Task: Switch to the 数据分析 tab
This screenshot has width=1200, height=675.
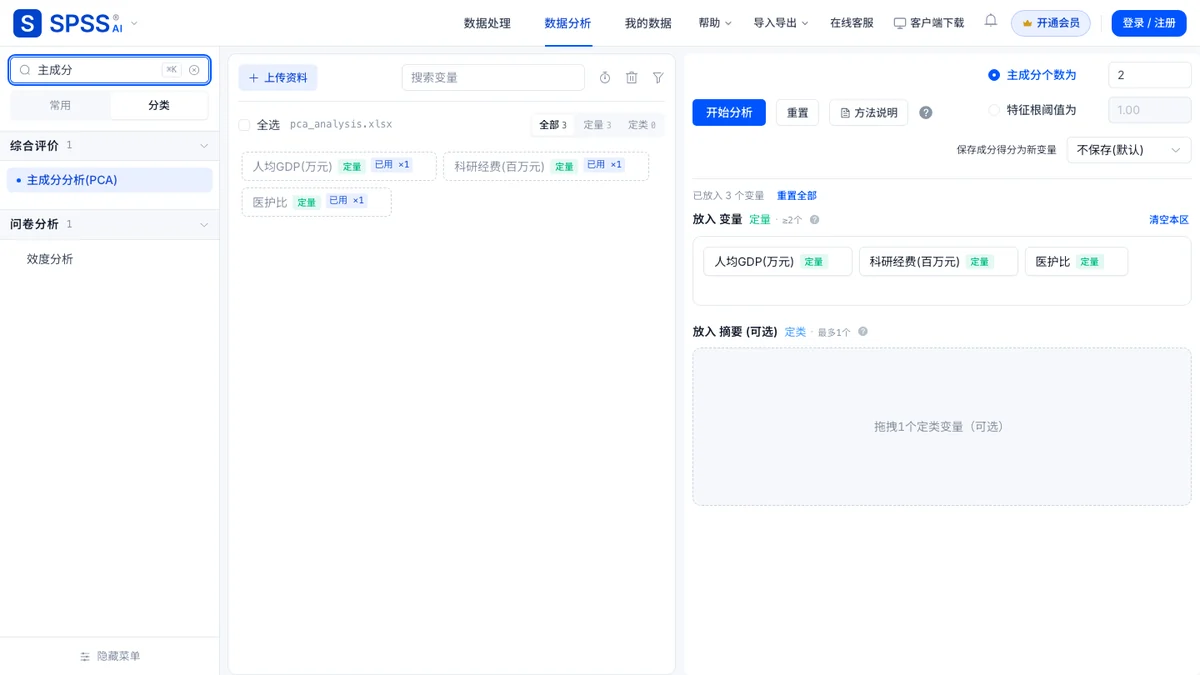Action: (x=567, y=23)
